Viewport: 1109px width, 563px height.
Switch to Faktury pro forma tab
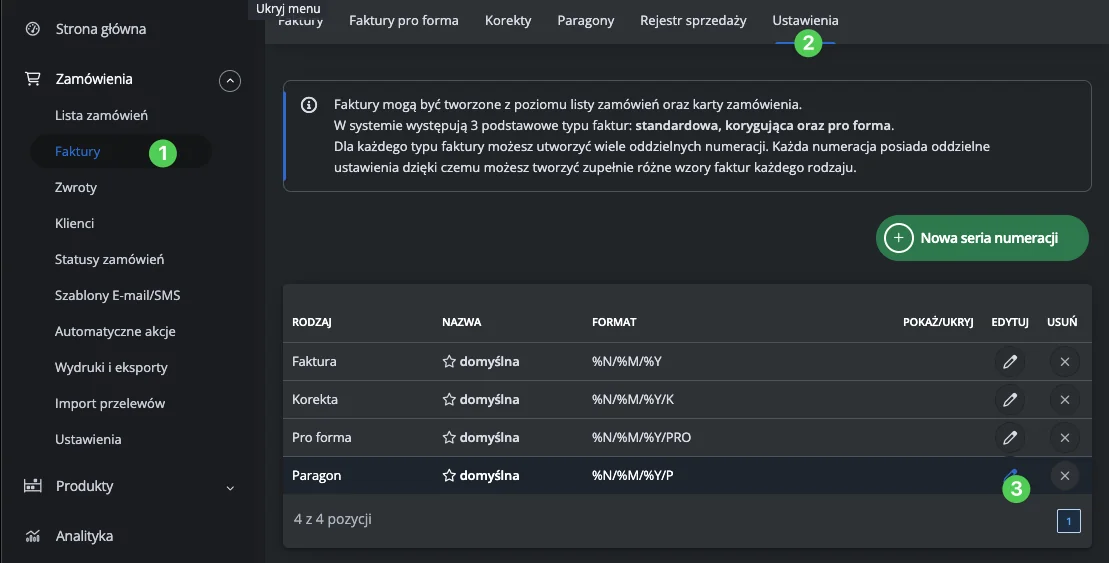404,21
